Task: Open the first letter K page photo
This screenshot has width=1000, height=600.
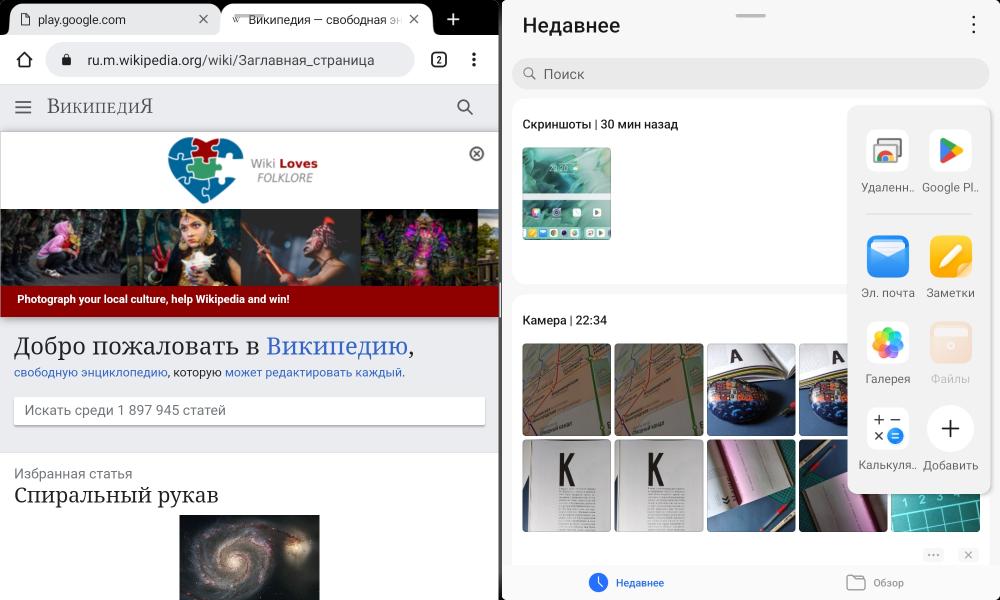Action: click(x=566, y=485)
